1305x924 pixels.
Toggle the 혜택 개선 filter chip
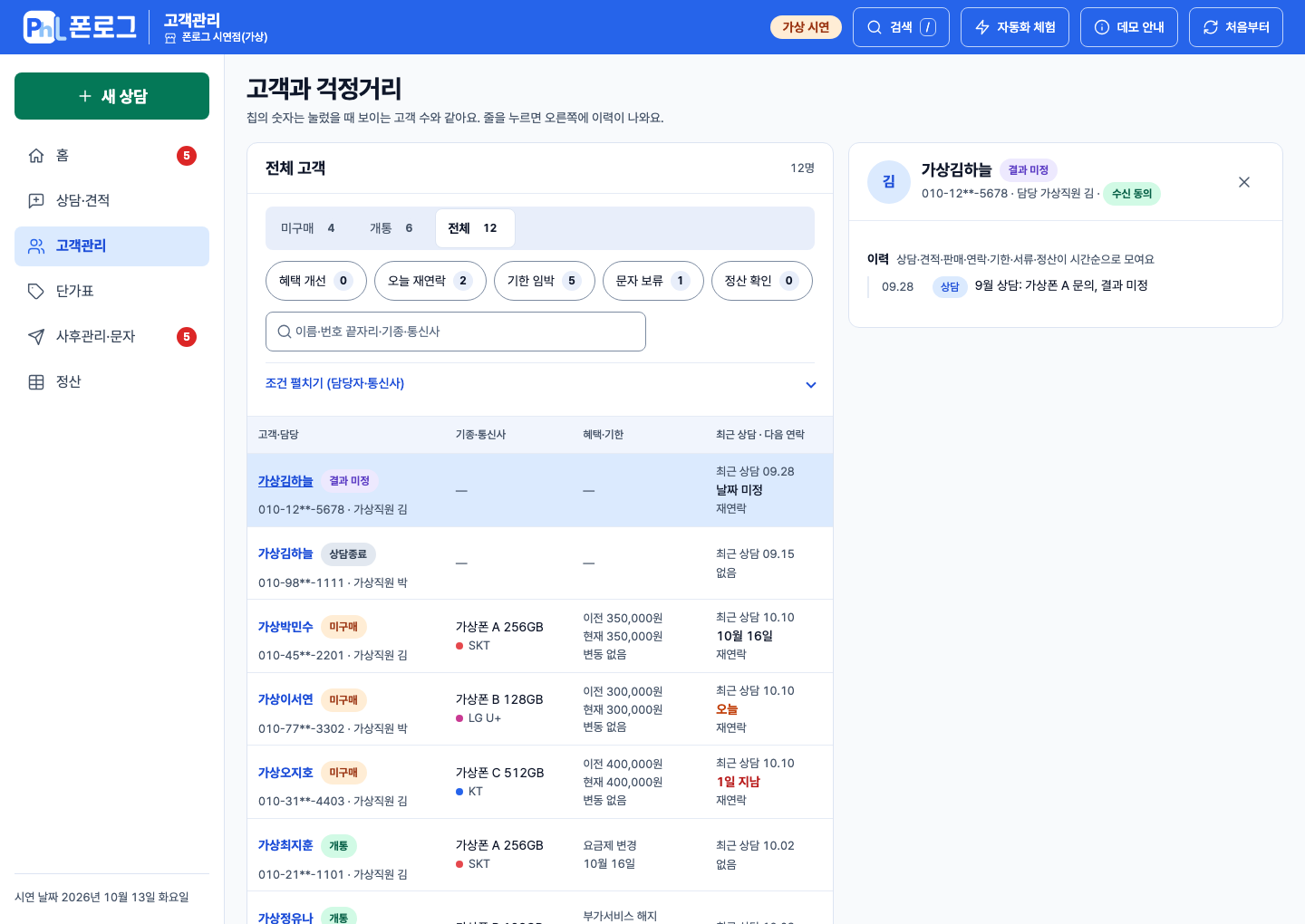pos(316,281)
